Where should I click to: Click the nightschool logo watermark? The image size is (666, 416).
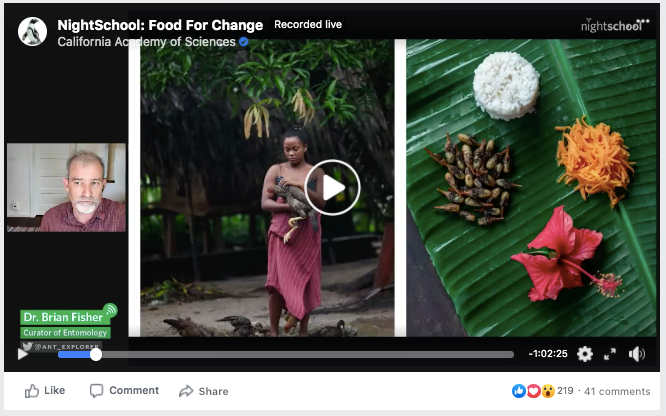[x=613, y=23]
